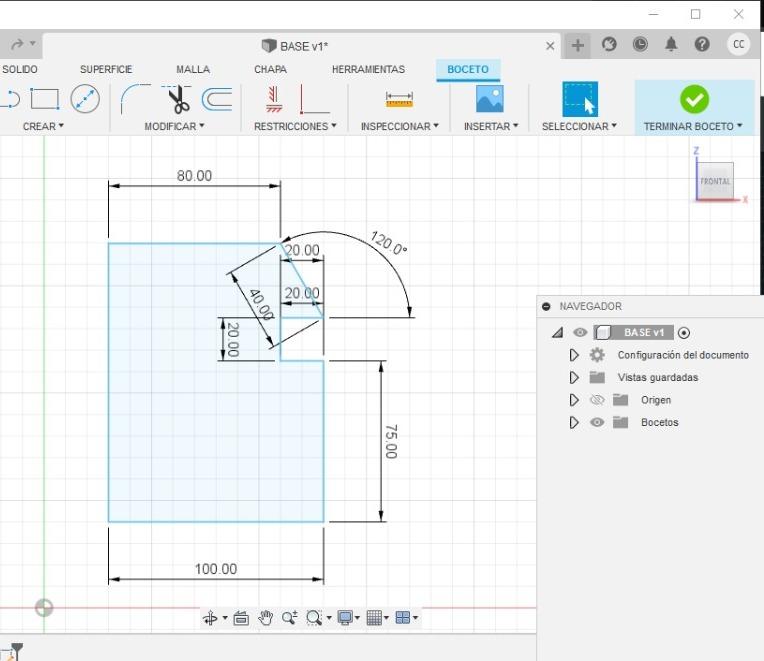764x661 pixels.
Task: Select the 75.00 dimension value
Action: [x=391, y=441]
